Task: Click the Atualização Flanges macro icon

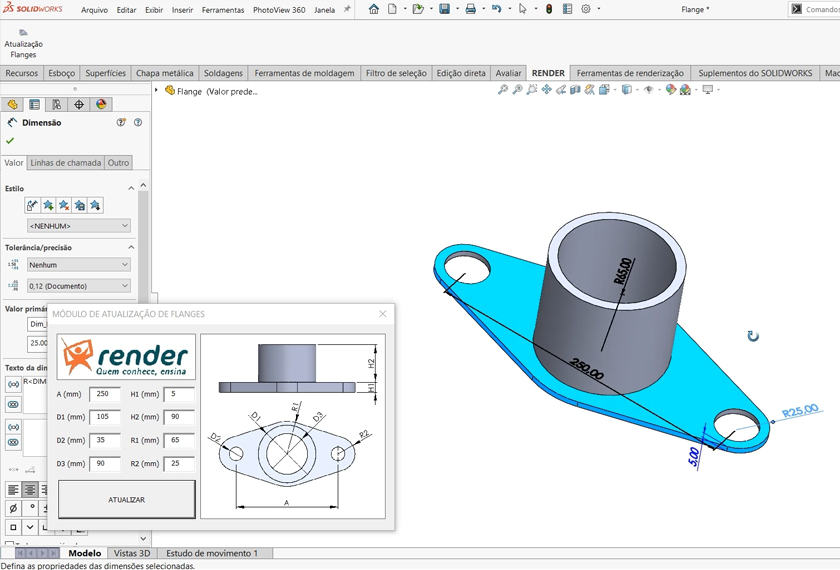Action: [23, 34]
